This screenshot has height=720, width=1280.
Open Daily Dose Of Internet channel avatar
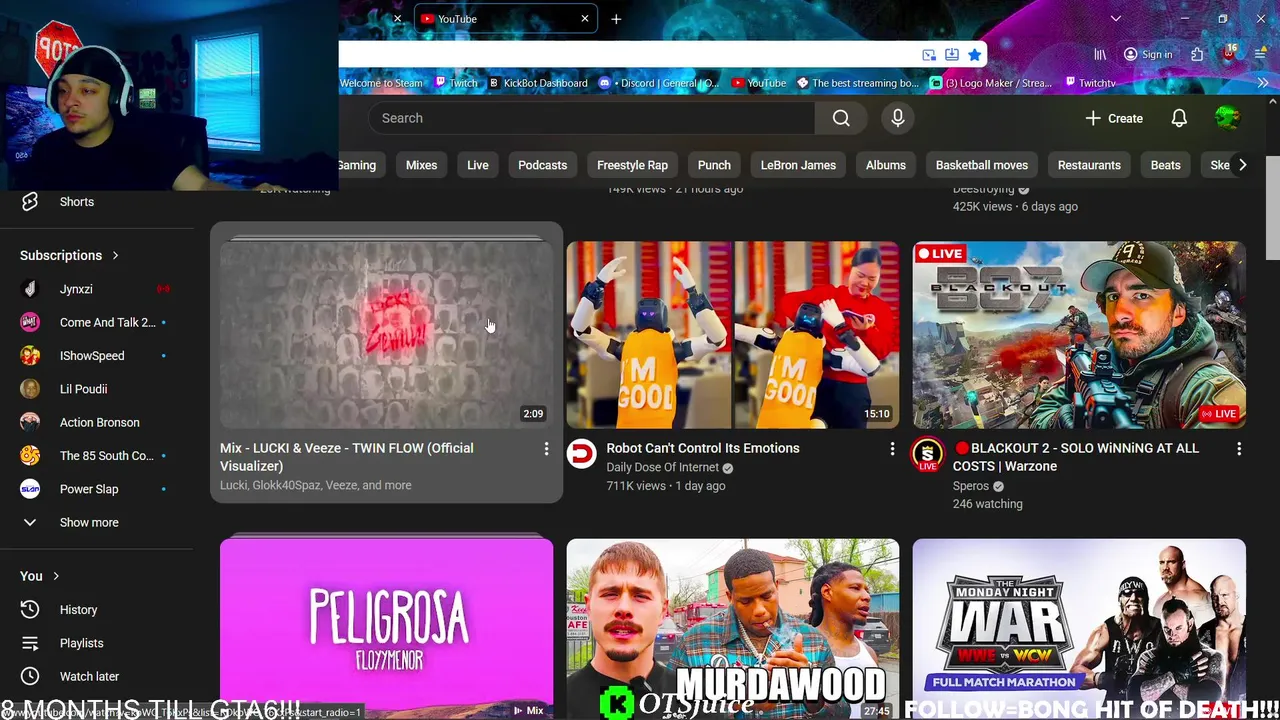(581, 454)
